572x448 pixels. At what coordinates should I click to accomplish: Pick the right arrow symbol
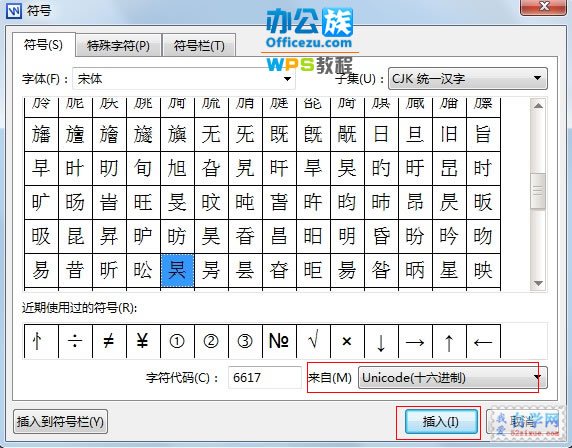coord(415,341)
